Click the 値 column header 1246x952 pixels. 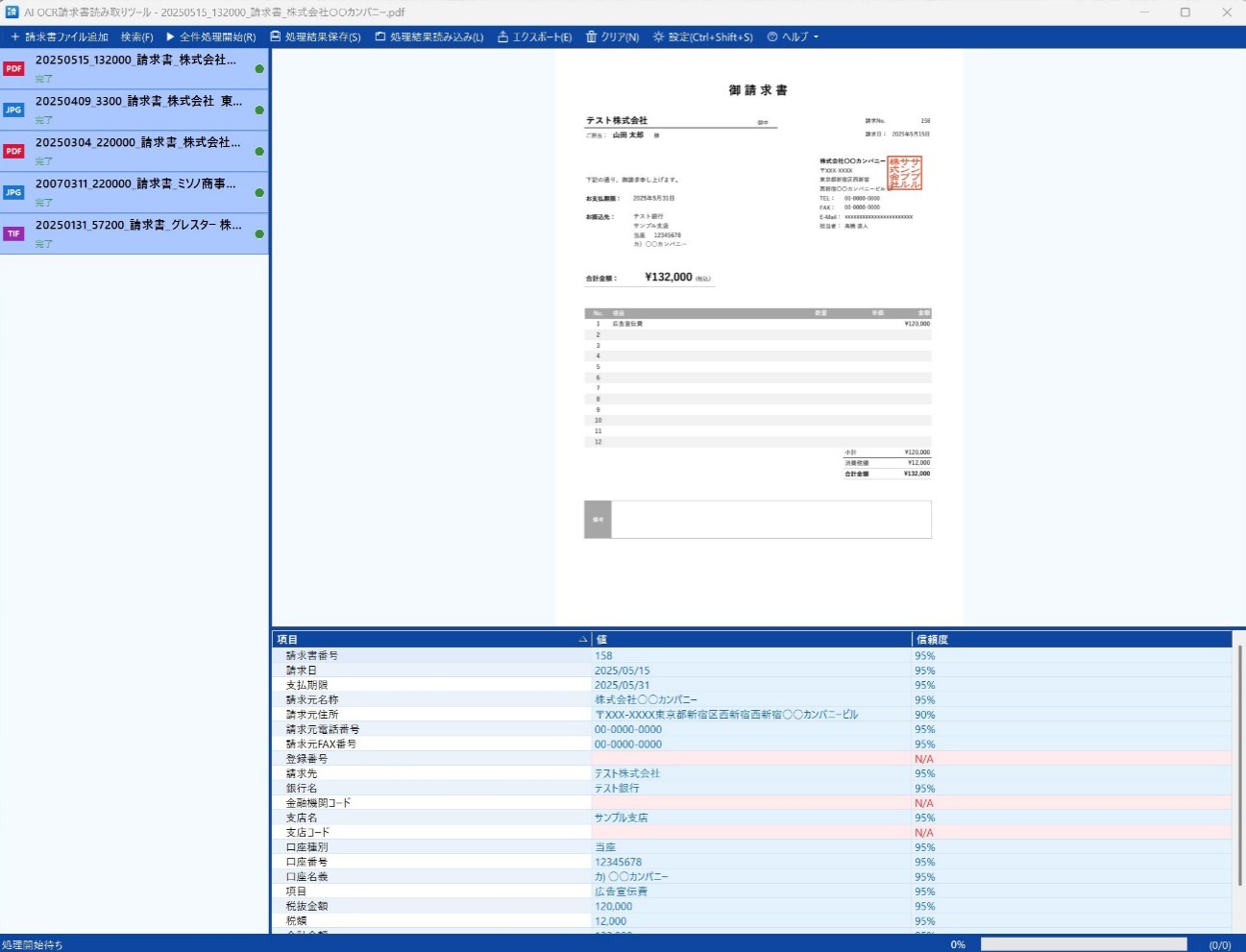tap(749, 640)
